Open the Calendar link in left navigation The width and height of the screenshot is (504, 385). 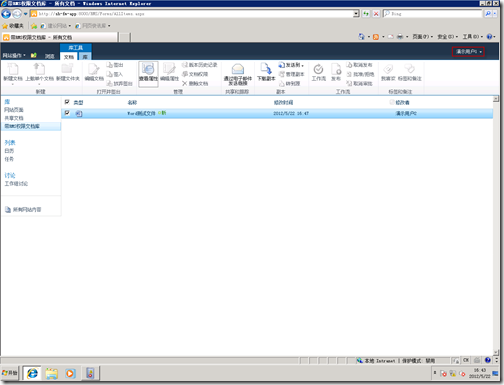point(9,151)
